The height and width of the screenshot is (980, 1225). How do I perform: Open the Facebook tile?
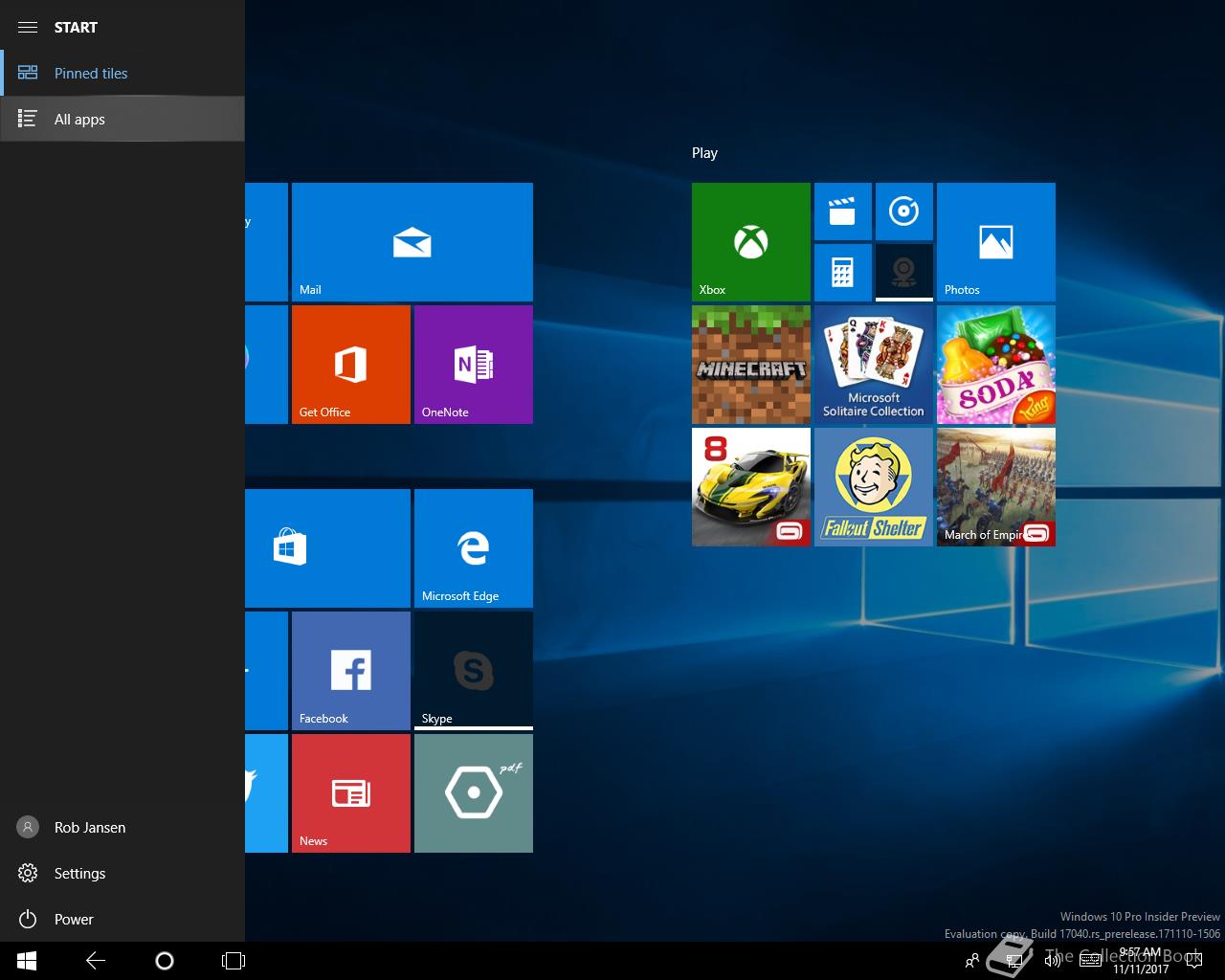click(351, 671)
